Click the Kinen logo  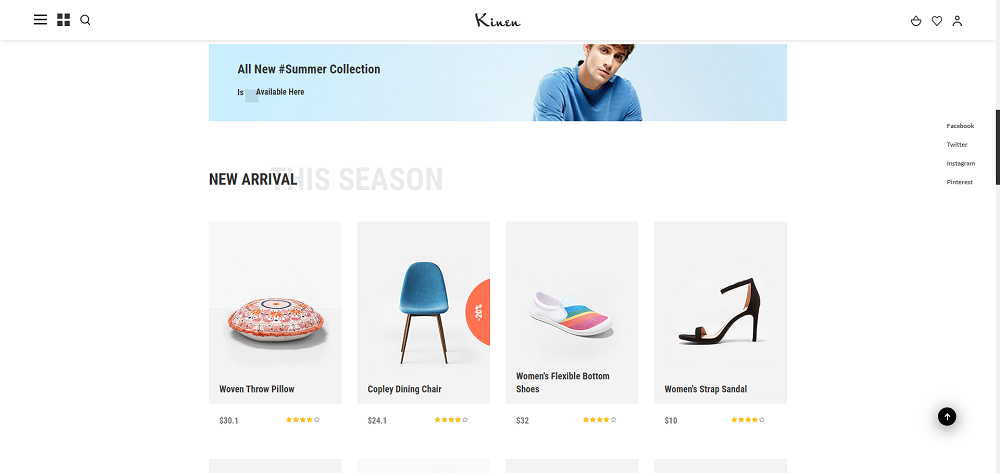tap(497, 20)
